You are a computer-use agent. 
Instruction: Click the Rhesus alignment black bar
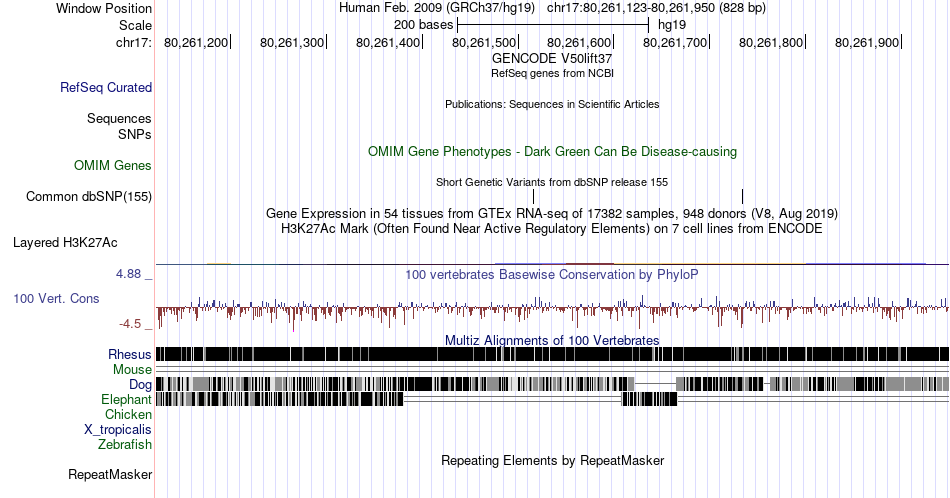pos(552,354)
